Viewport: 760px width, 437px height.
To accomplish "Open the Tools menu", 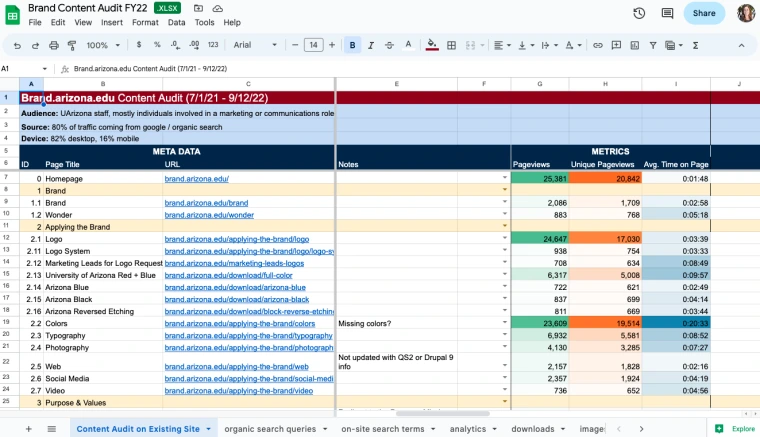I will point(204,22).
